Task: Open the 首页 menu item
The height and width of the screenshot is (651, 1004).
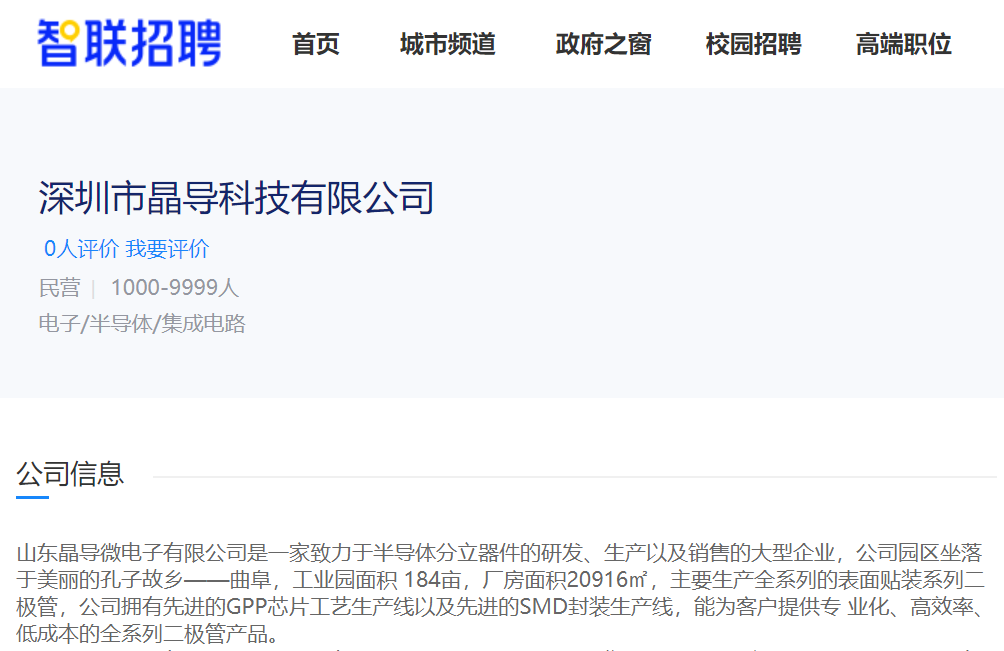Action: click(x=316, y=44)
